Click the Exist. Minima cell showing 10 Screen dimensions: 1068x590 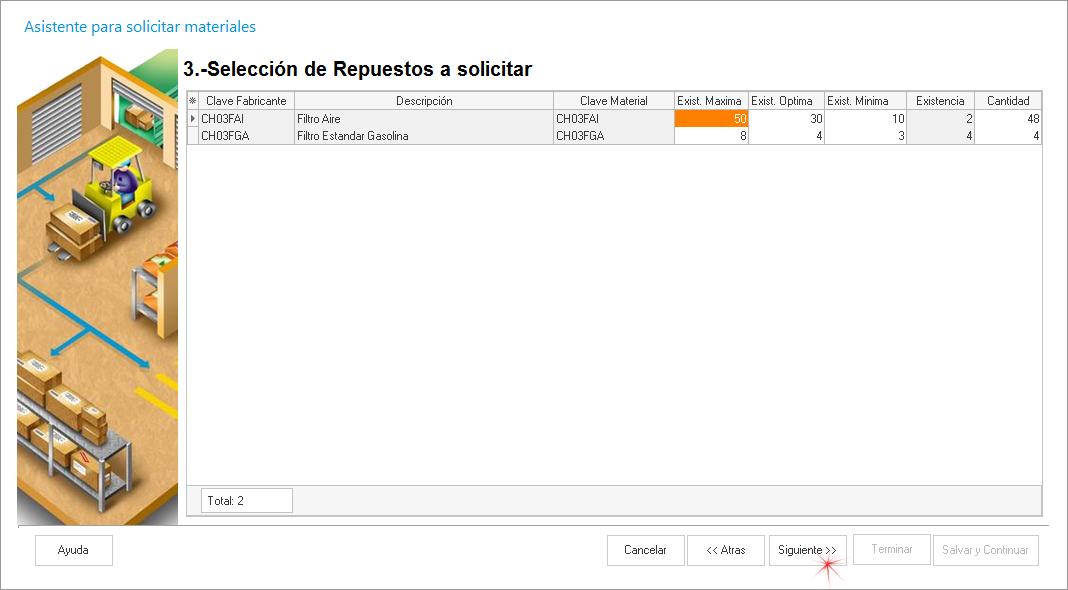click(865, 119)
